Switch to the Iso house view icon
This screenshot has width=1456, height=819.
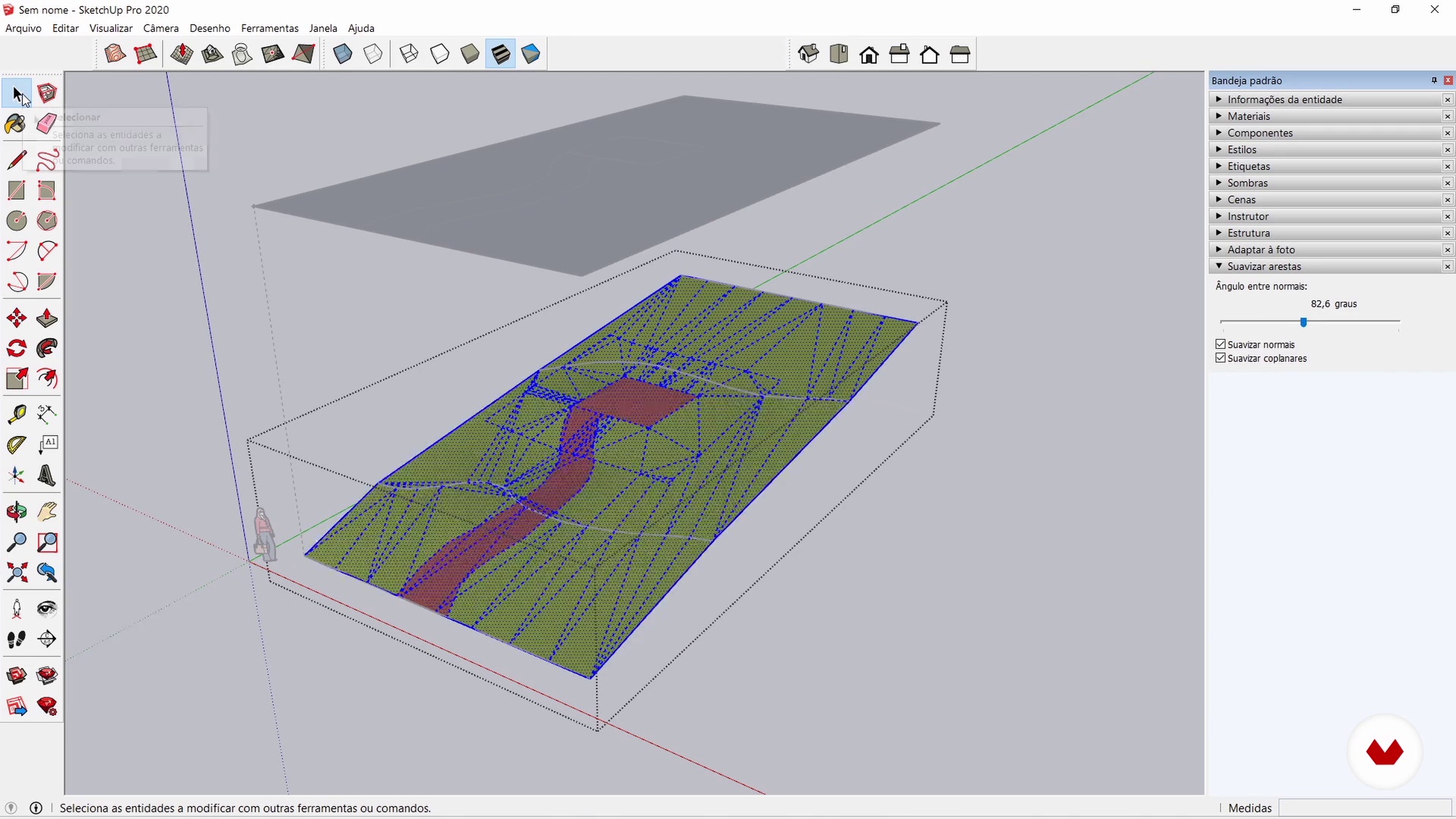pos(808,54)
